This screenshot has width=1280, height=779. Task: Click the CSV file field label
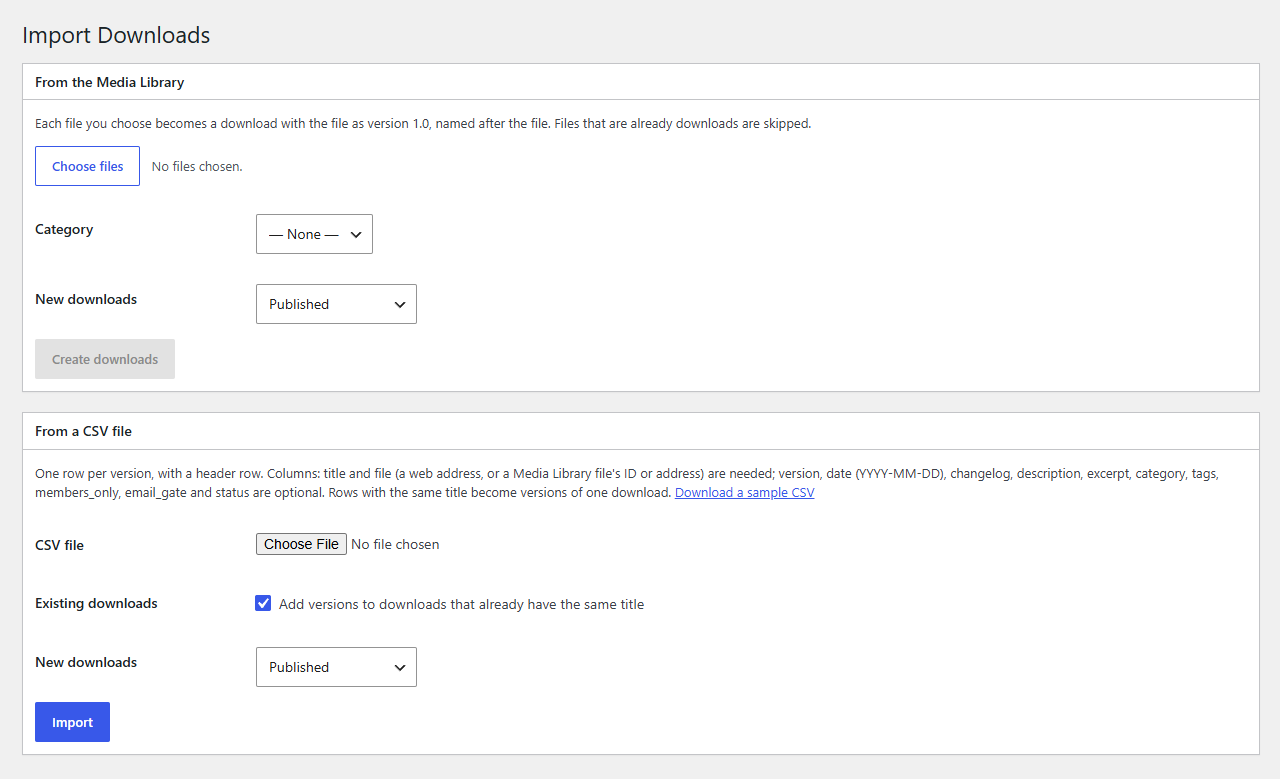tap(60, 545)
